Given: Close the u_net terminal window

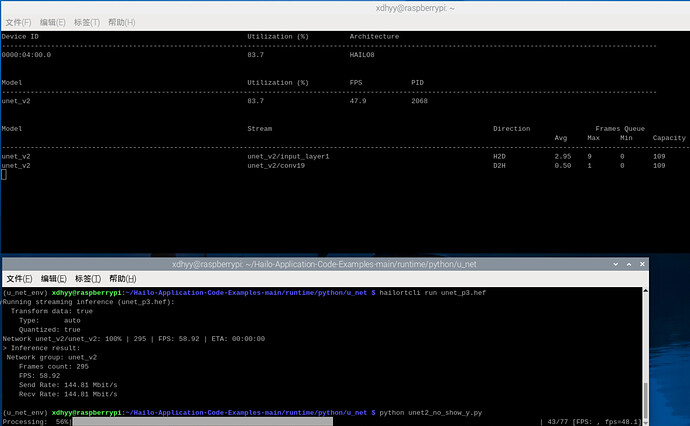Looking at the screenshot, I should pos(642,264).
